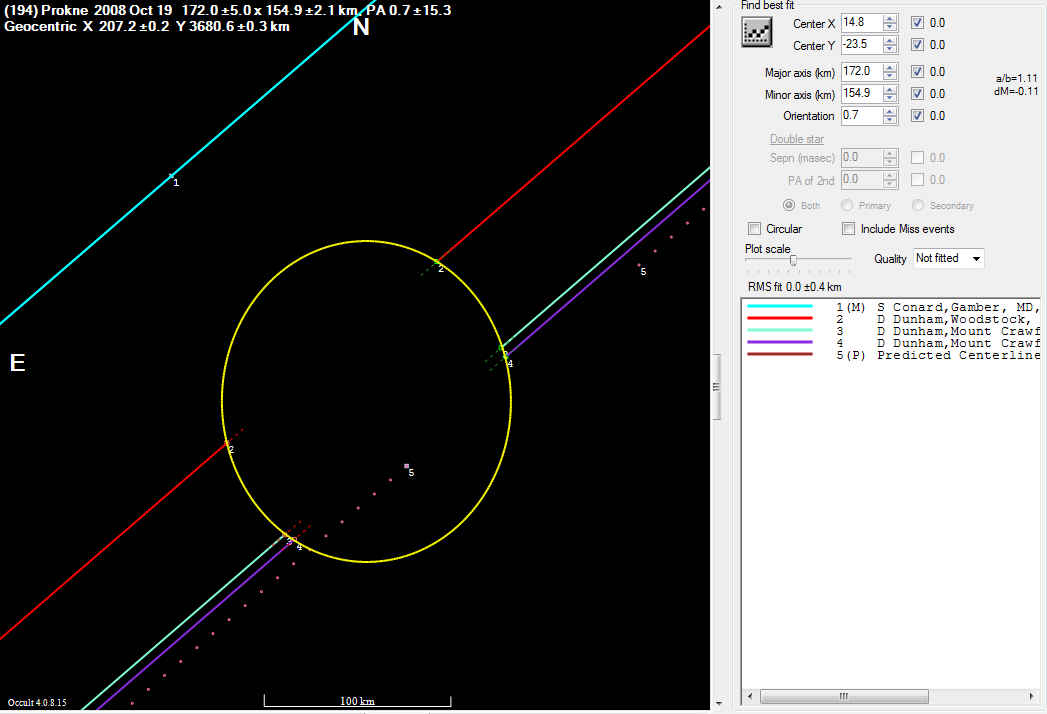
Task: Toggle the Minor axis fit checkbox
Action: [917, 94]
